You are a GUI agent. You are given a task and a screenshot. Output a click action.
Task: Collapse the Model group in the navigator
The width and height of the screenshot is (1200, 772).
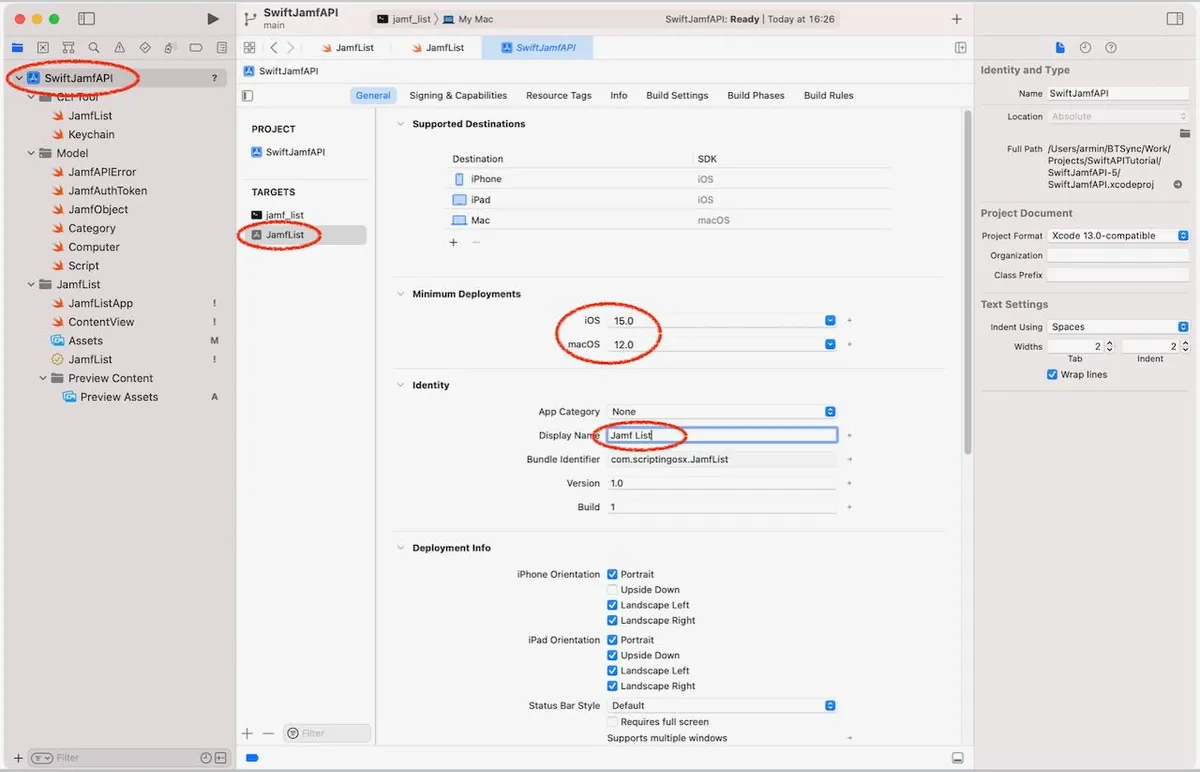pos(30,153)
